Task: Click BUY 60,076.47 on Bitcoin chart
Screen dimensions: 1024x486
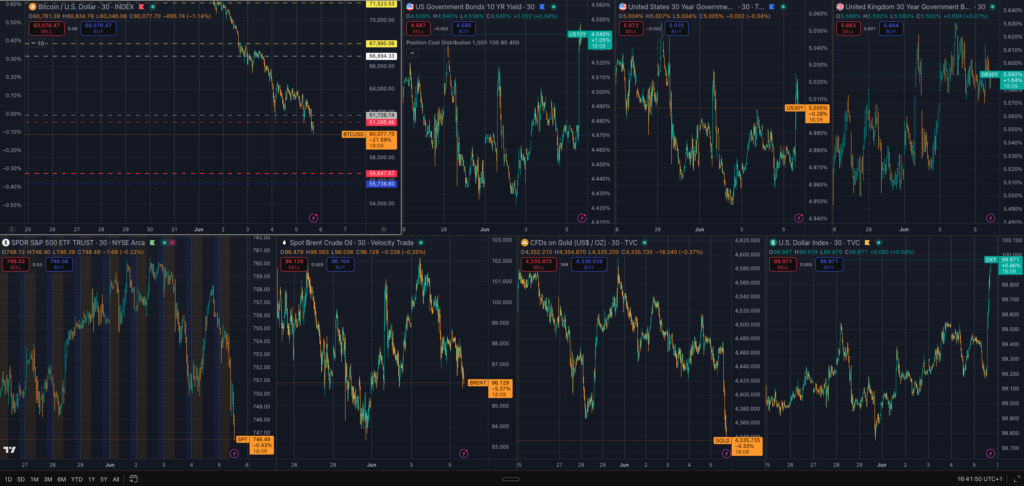Action: point(99,27)
